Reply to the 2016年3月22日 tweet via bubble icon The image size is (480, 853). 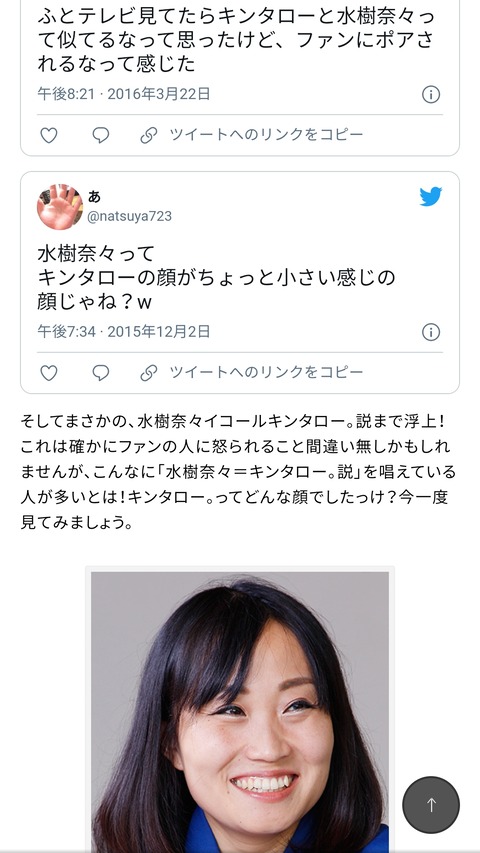[x=101, y=135]
